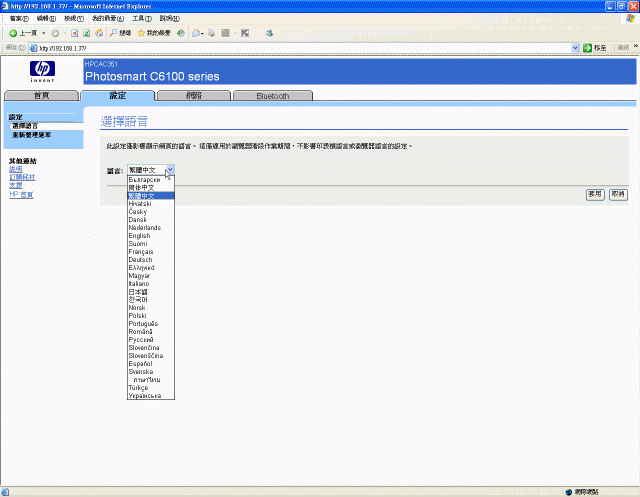Open the Tools menu (fifth menu)
Viewport: 640px width, 497px height.
(x=142, y=18)
